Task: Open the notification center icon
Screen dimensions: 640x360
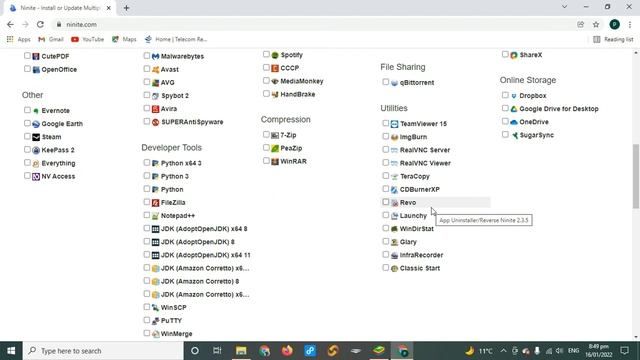Action: [624, 351]
